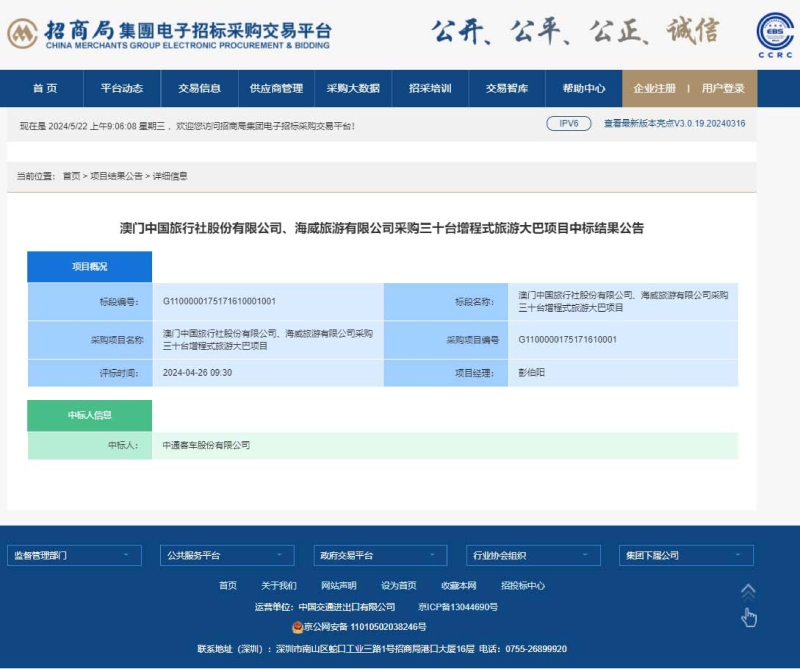The height and width of the screenshot is (669, 800).
Task: Click the 公开、公平、公正、诚信 slogan banner
Action: [576, 32]
